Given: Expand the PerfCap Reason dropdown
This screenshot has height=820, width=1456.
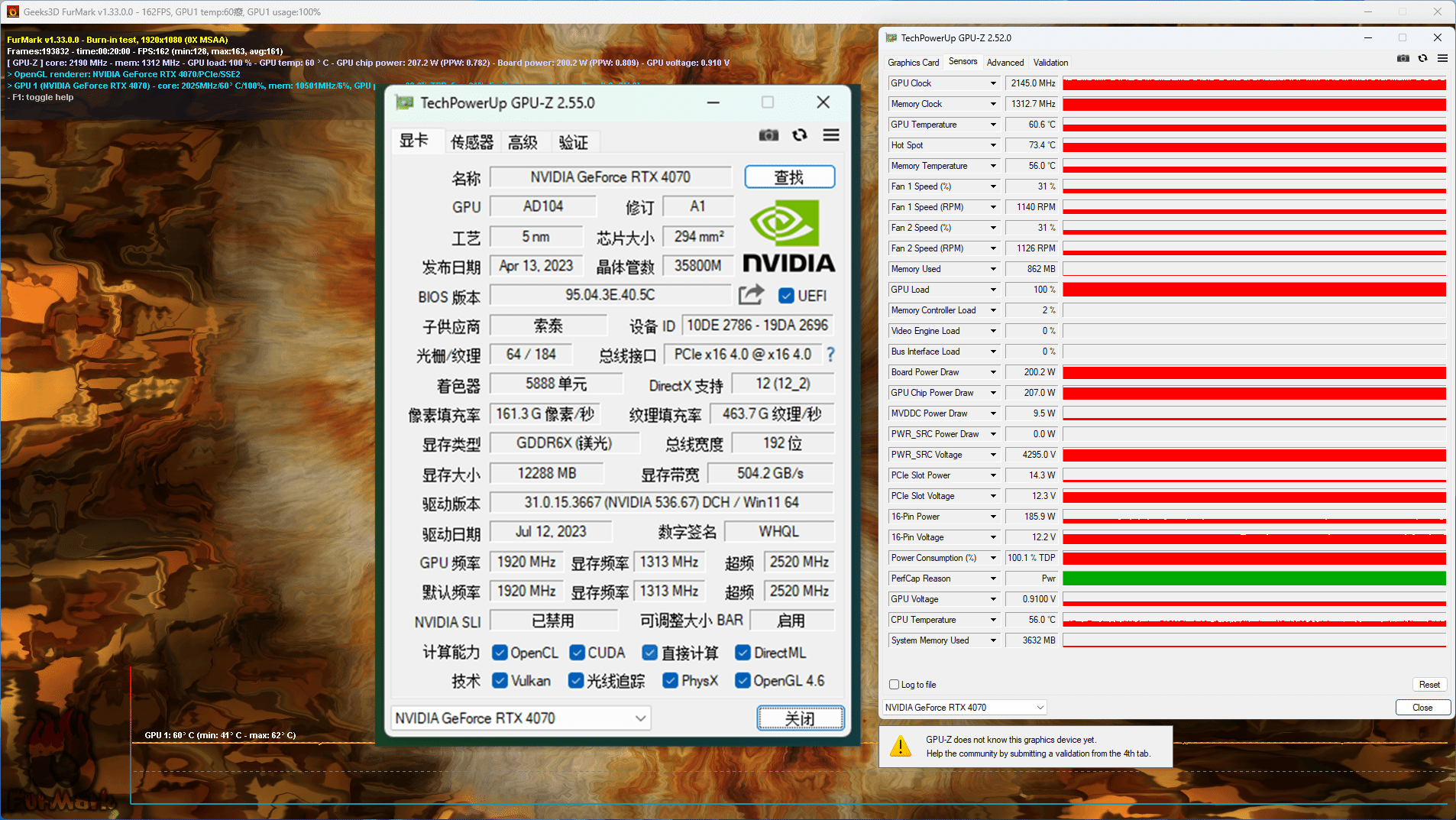Looking at the screenshot, I should 993,579.
